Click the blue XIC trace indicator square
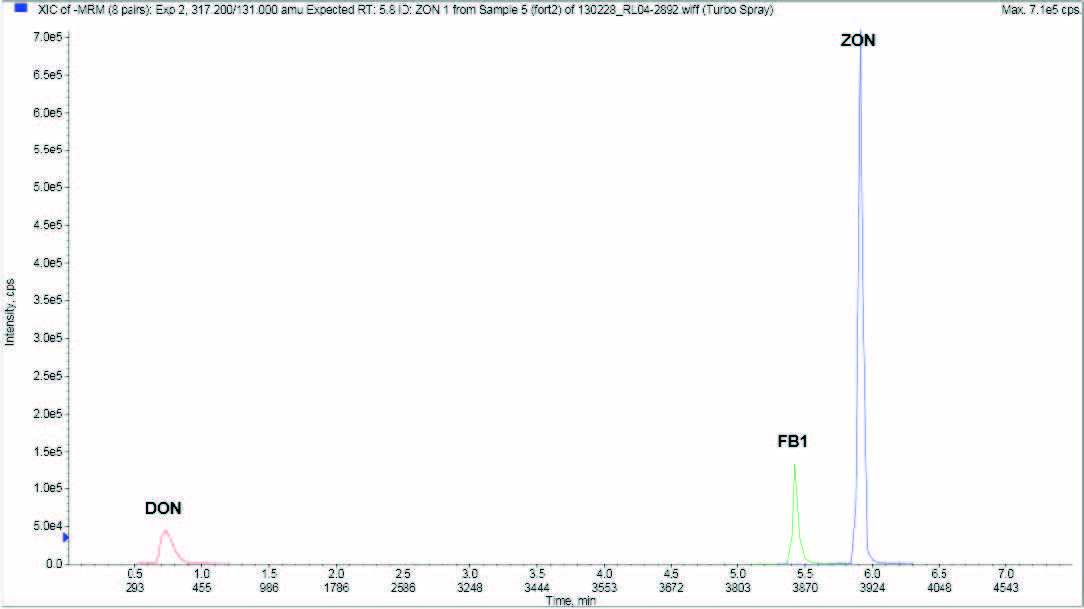Screen dimensions: 1084x609 click(x=21, y=9)
